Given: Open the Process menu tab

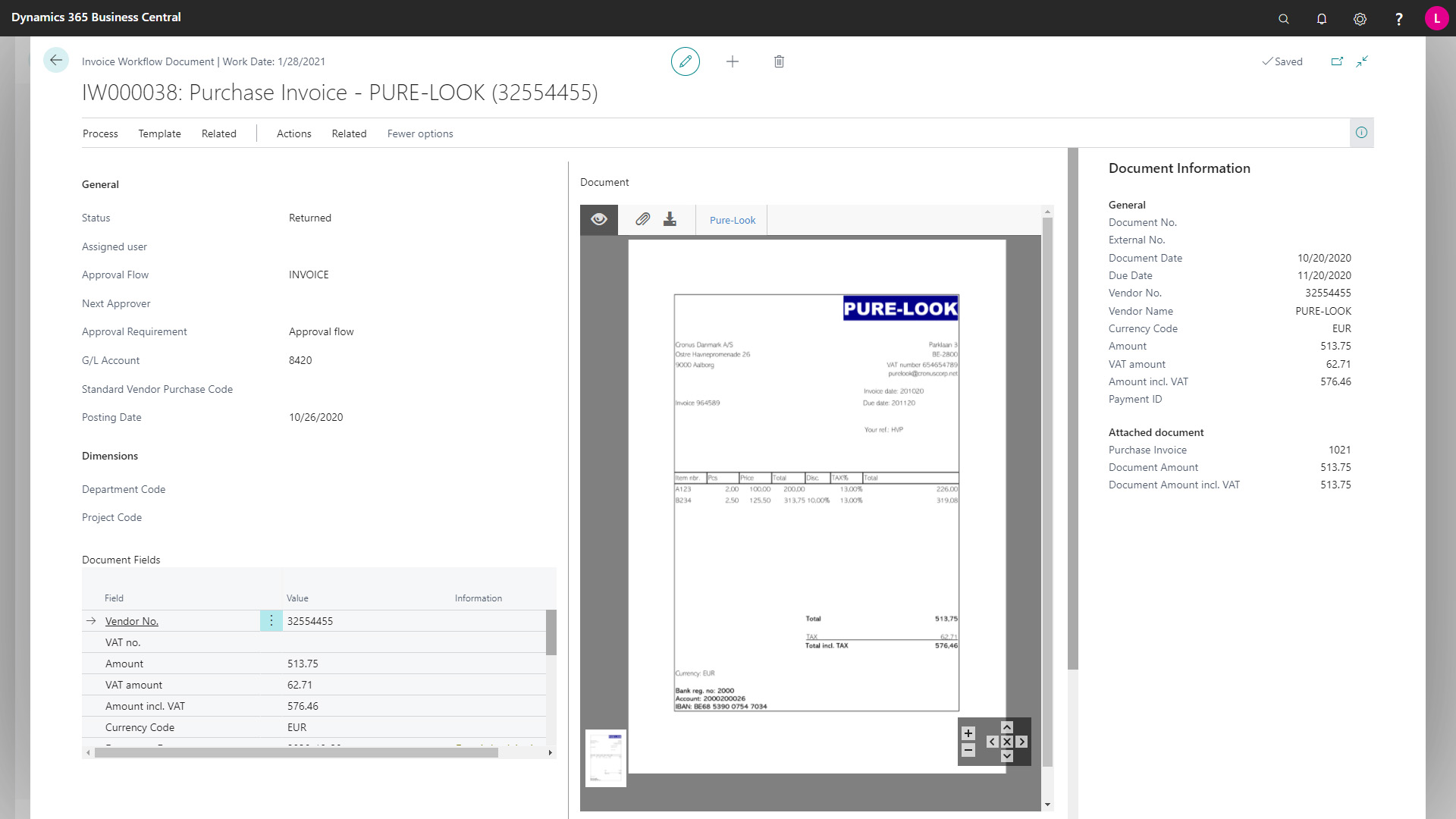Looking at the screenshot, I should 100,133.
